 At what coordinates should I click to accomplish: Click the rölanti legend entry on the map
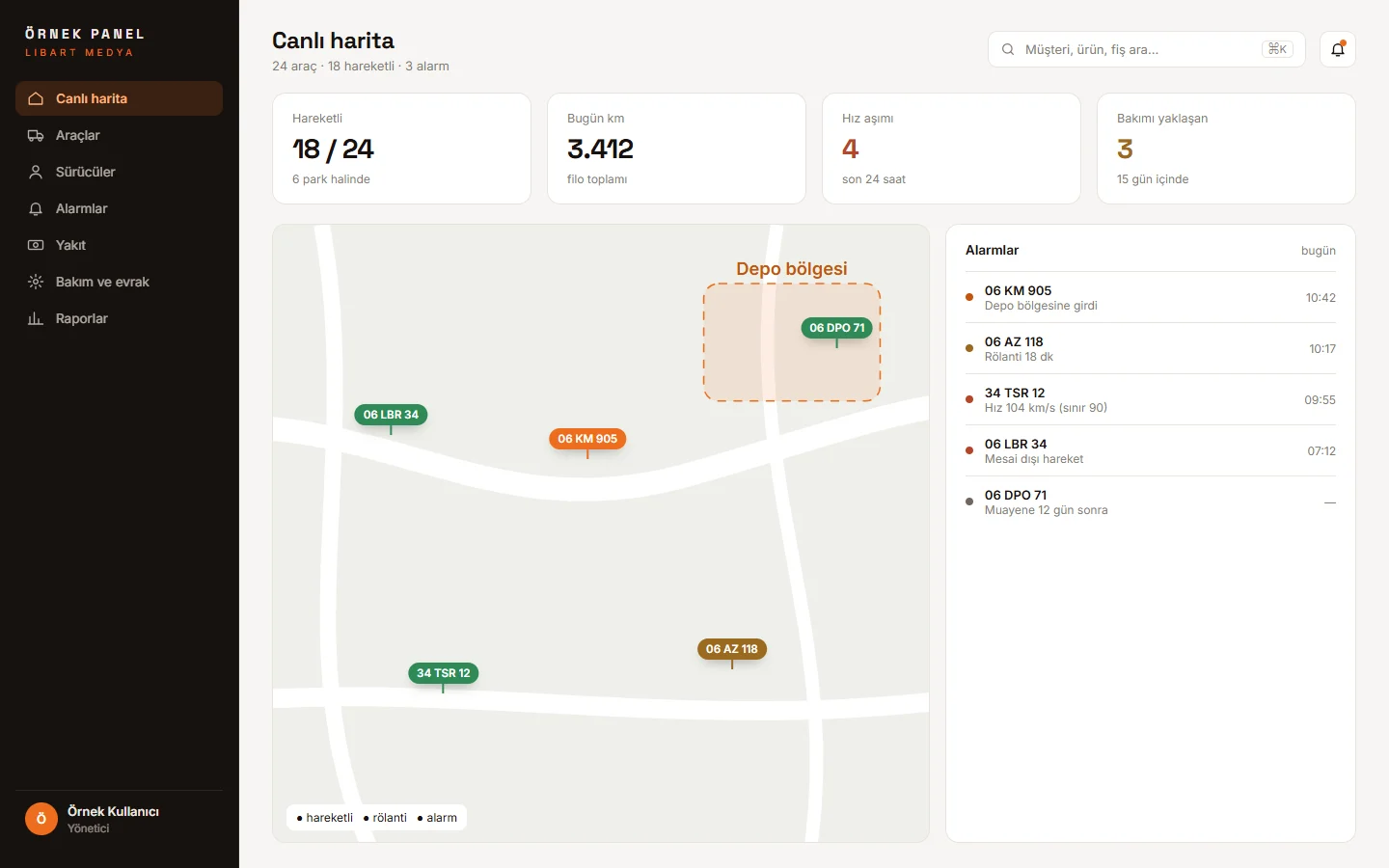click(x=385, y=818)
